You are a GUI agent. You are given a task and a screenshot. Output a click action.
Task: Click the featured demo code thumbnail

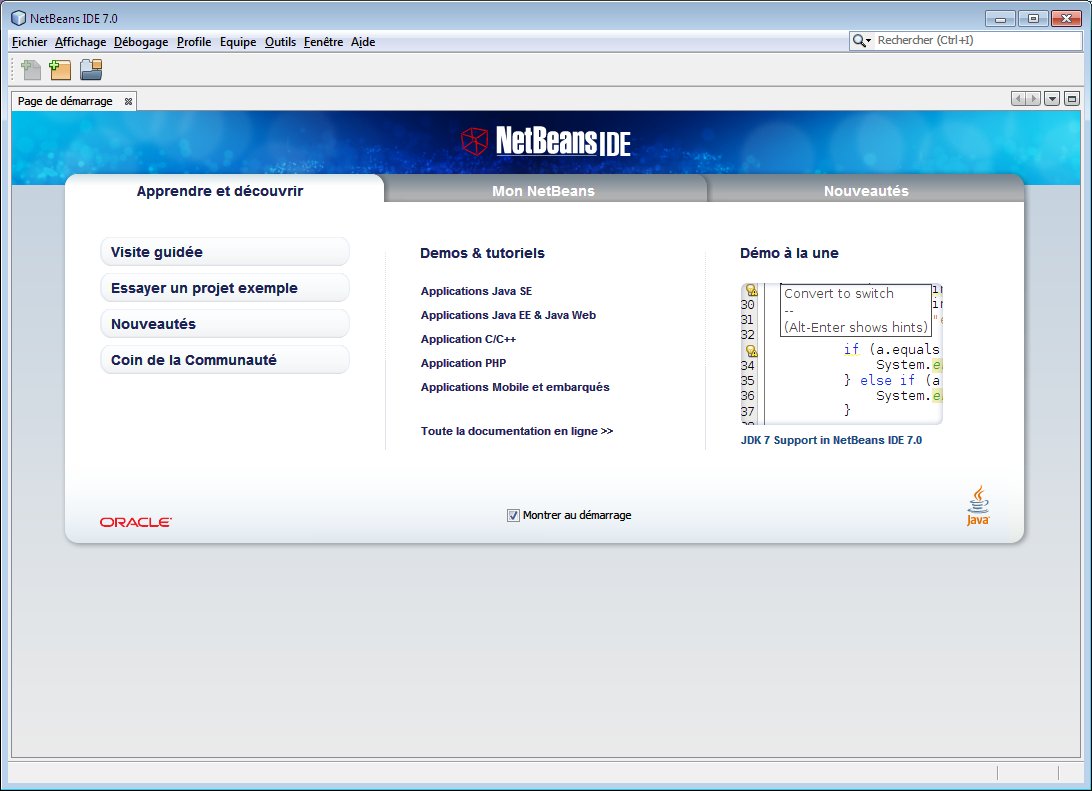[x=841, y=354]
